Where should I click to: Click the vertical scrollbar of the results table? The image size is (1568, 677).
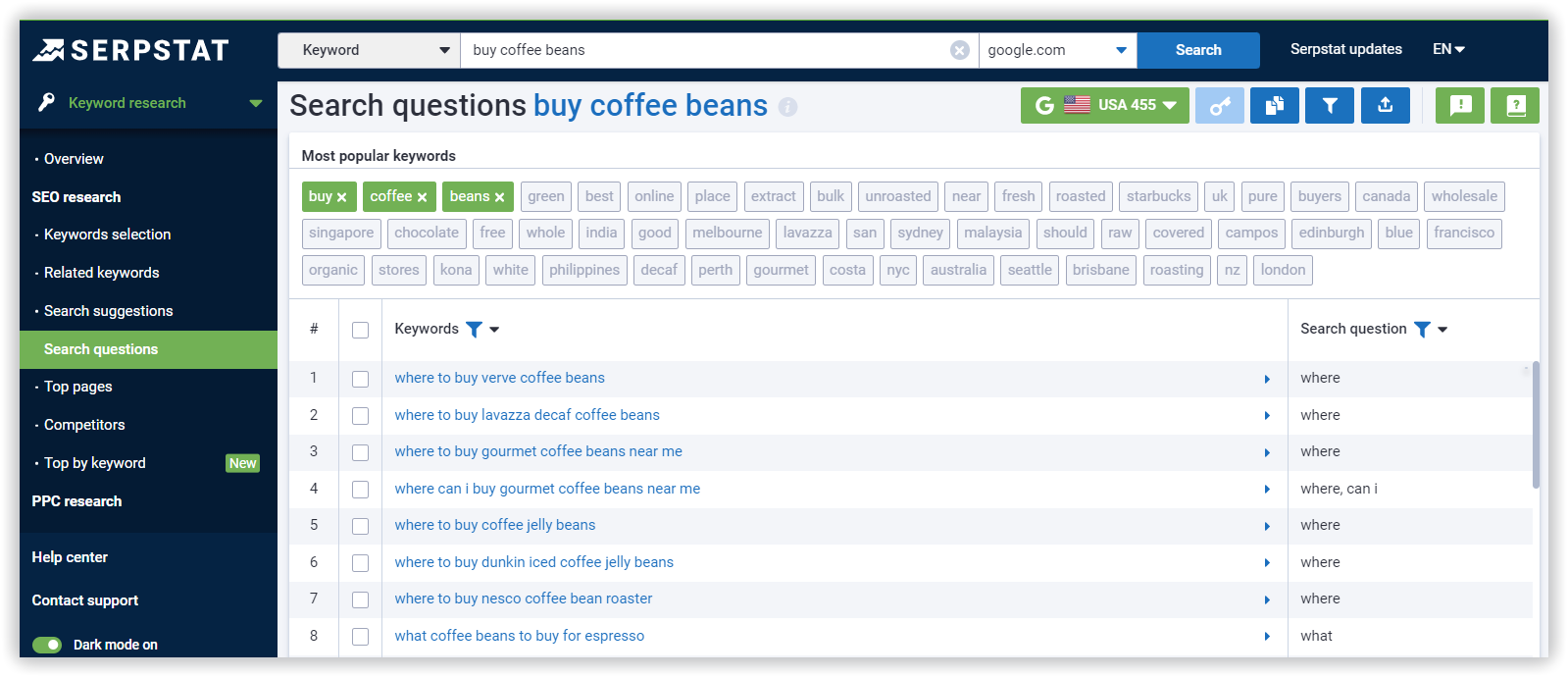[1536, 425]
